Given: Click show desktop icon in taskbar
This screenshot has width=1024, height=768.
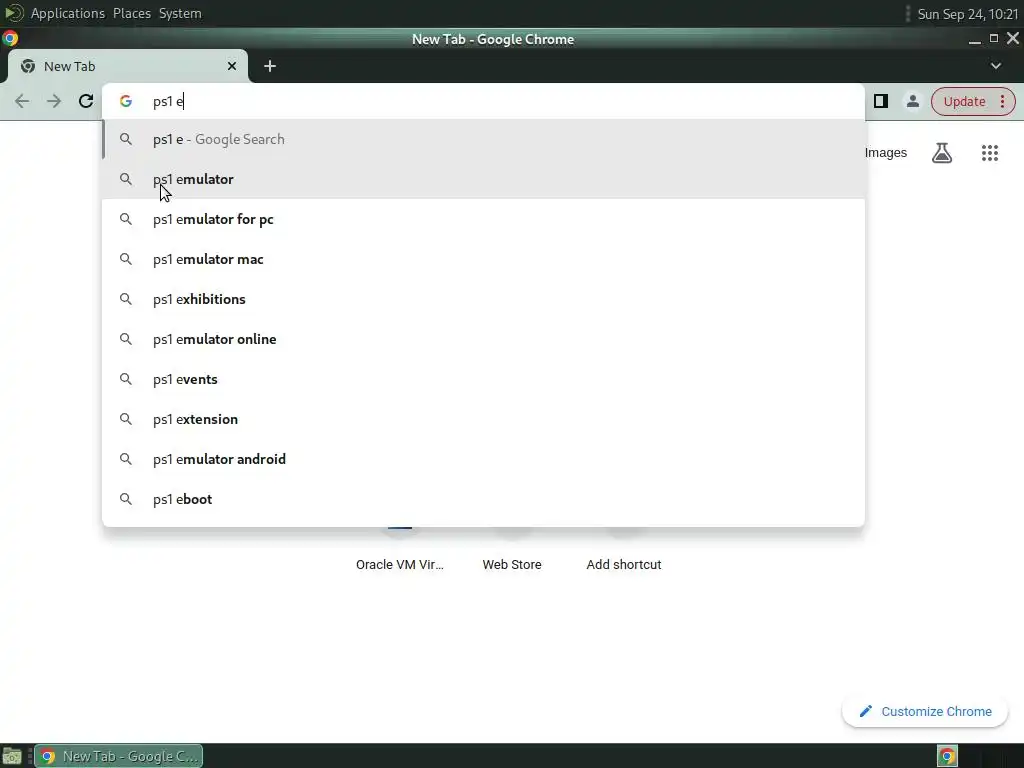Looking at the screenshot, I should [x=12, y=756].
